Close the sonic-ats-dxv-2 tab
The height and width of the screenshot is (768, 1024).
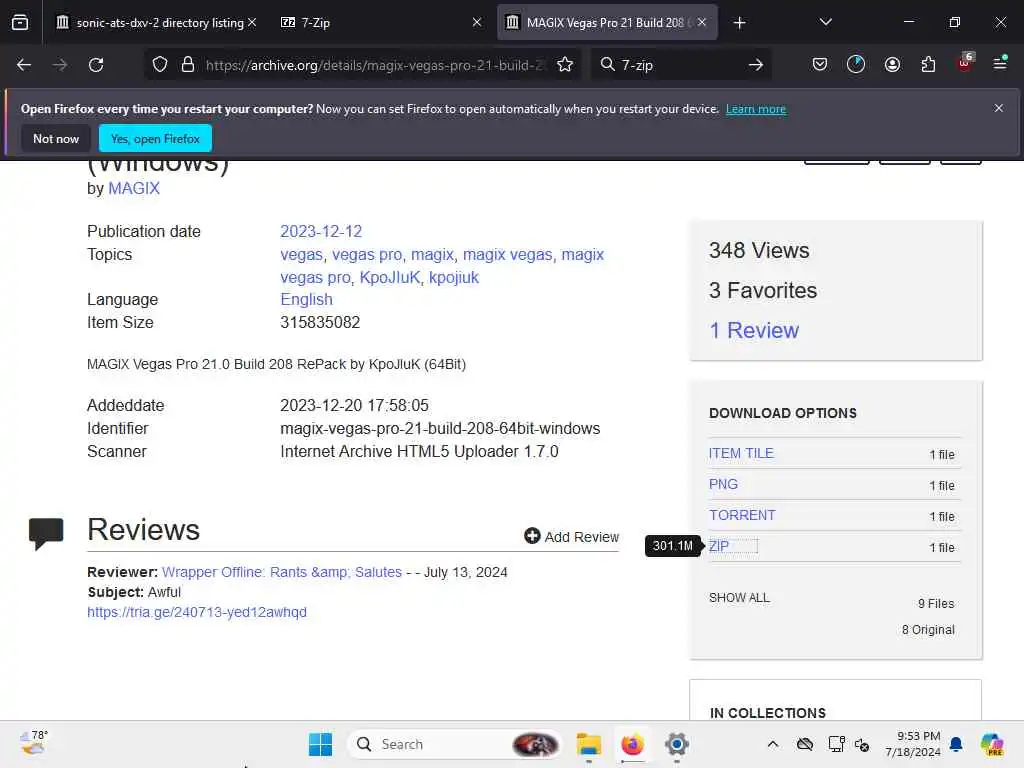coord(252,22)
